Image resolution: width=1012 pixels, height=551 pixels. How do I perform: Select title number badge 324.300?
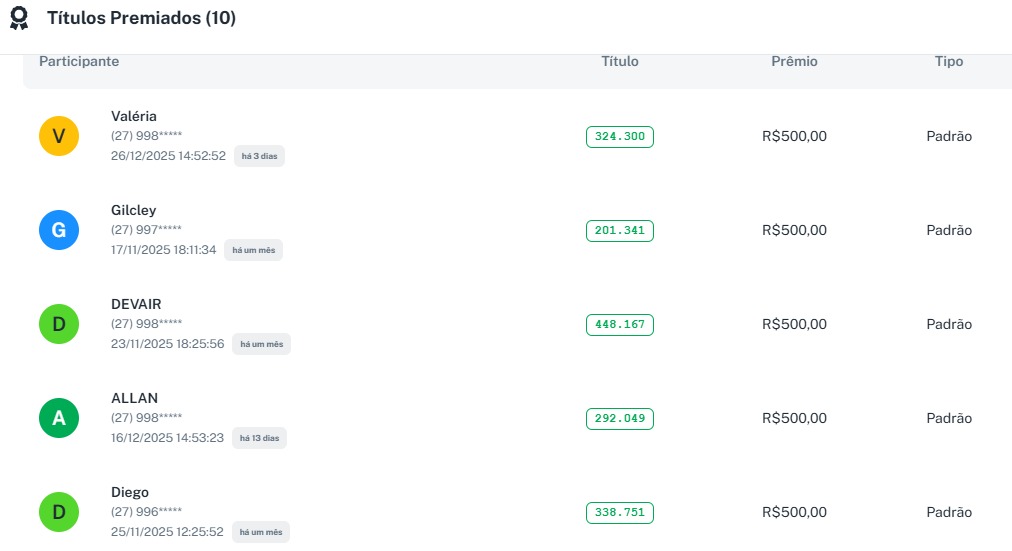[619, 137]
